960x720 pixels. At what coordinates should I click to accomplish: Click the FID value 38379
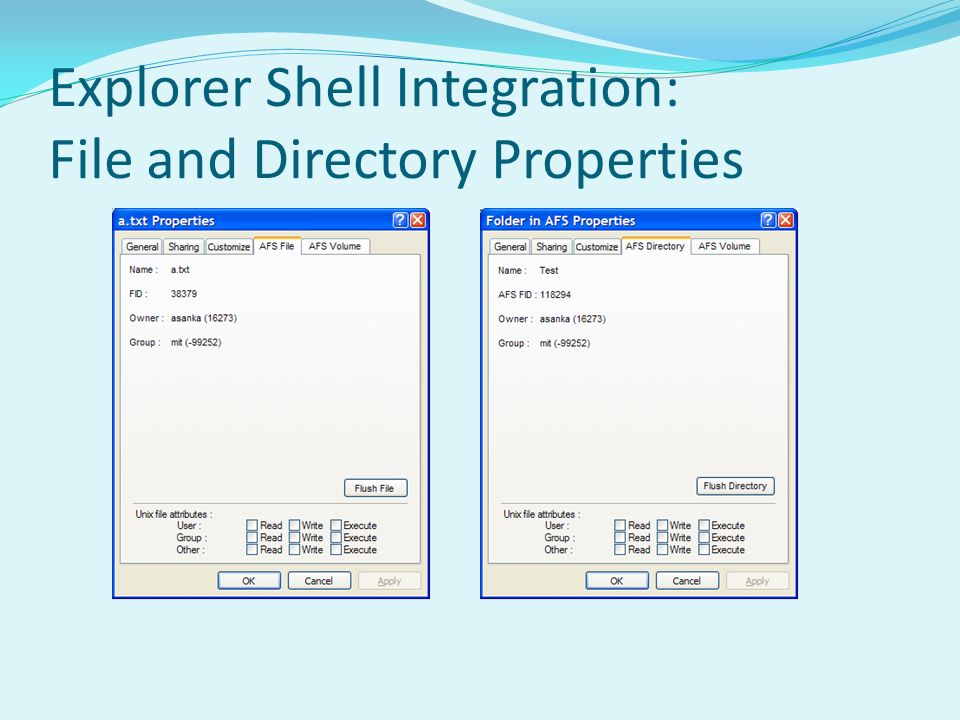click(x=184, y=294)
